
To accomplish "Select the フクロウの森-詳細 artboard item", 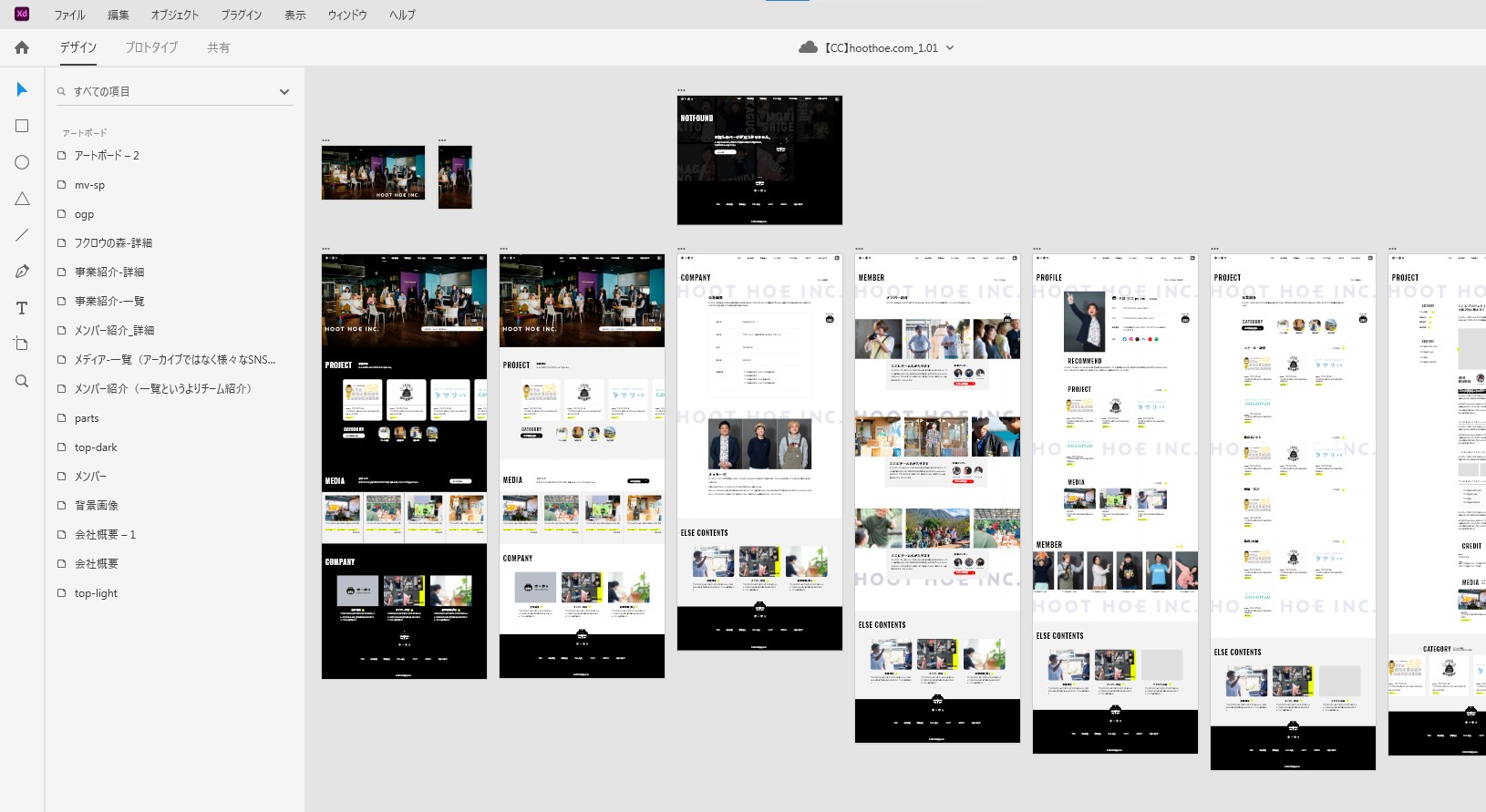I will pos(113,243).
